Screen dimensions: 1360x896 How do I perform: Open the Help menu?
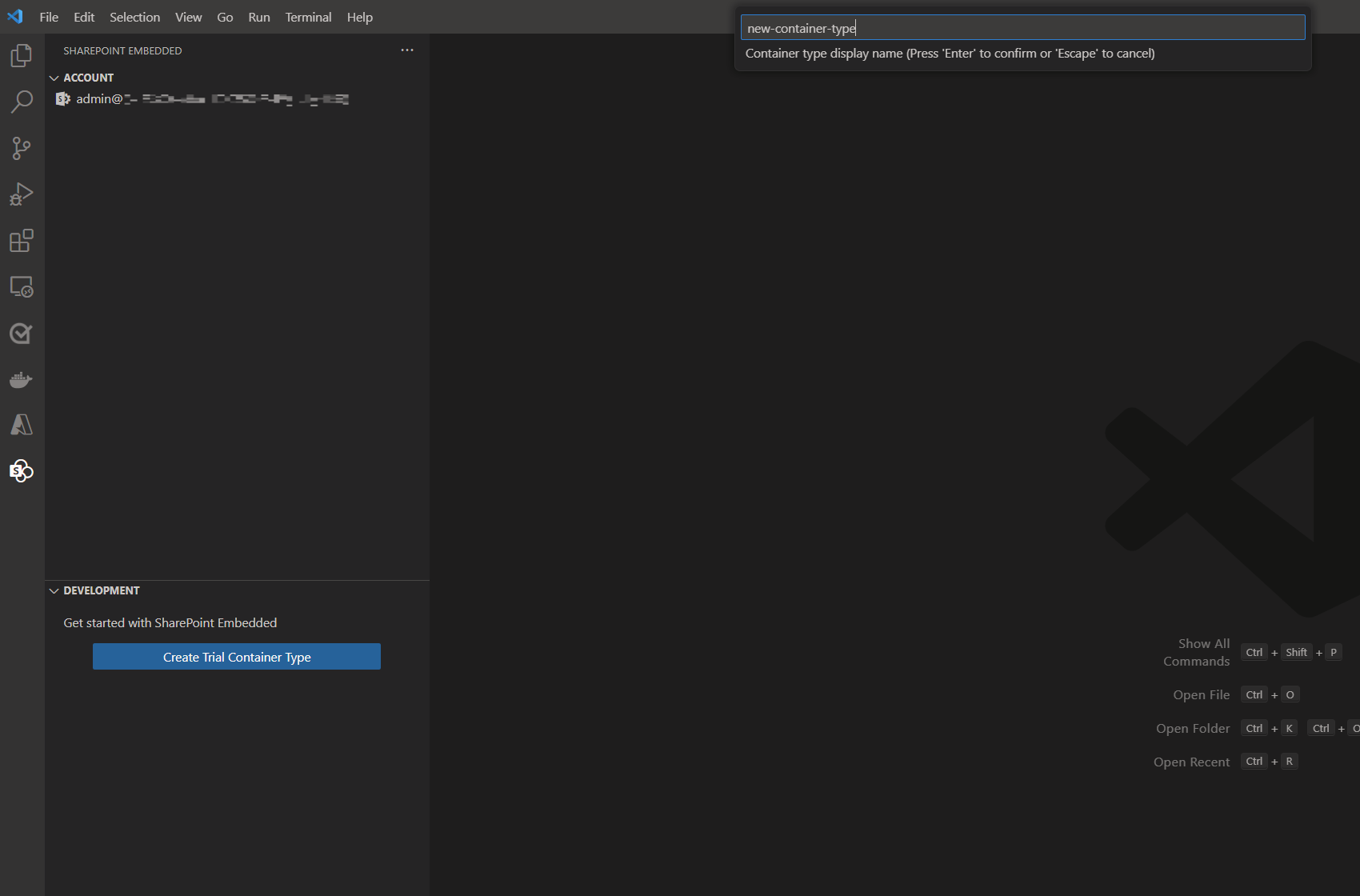[359, 17]
